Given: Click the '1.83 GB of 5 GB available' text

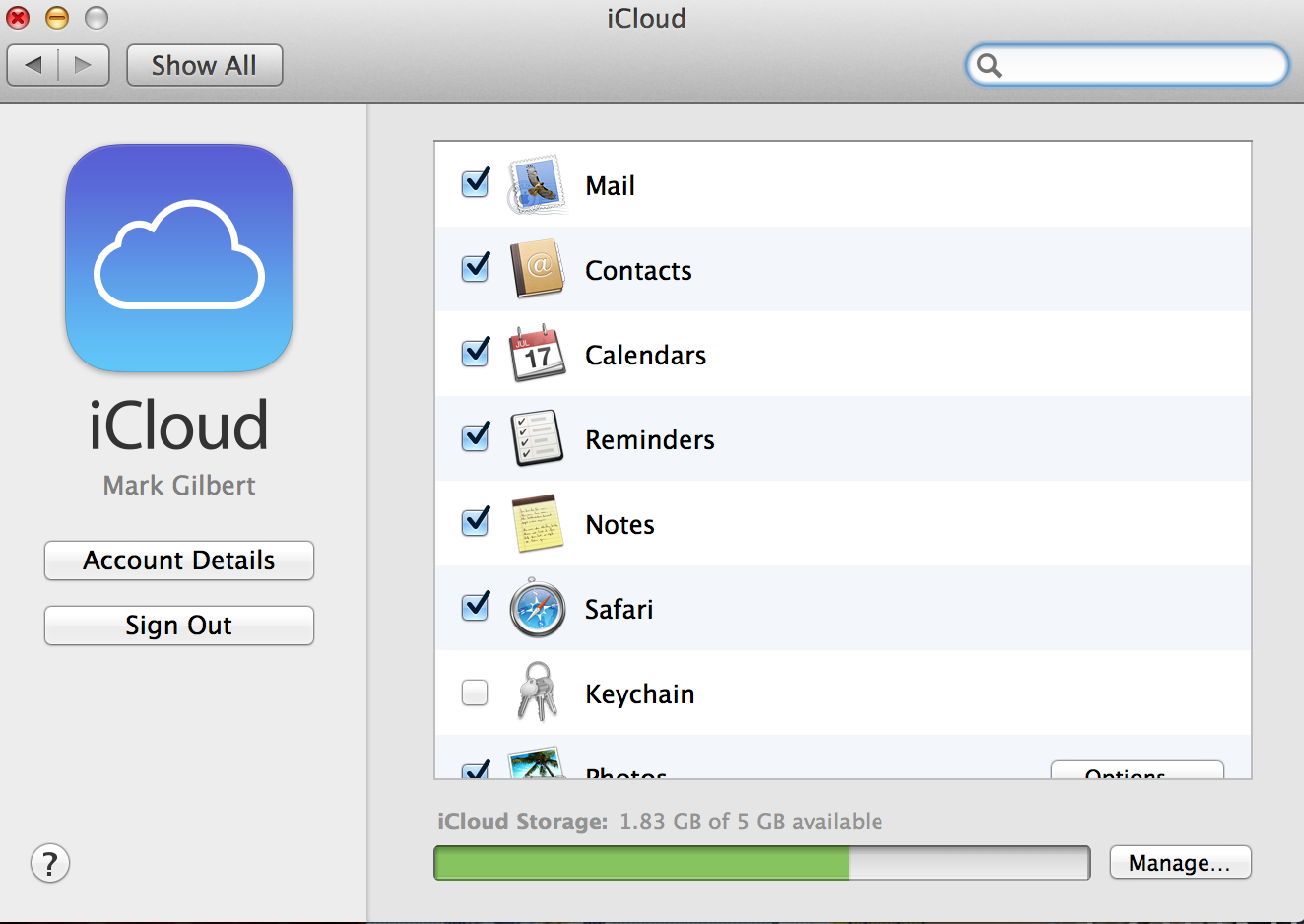Looking at the screenshot, I should pos(750,822).
